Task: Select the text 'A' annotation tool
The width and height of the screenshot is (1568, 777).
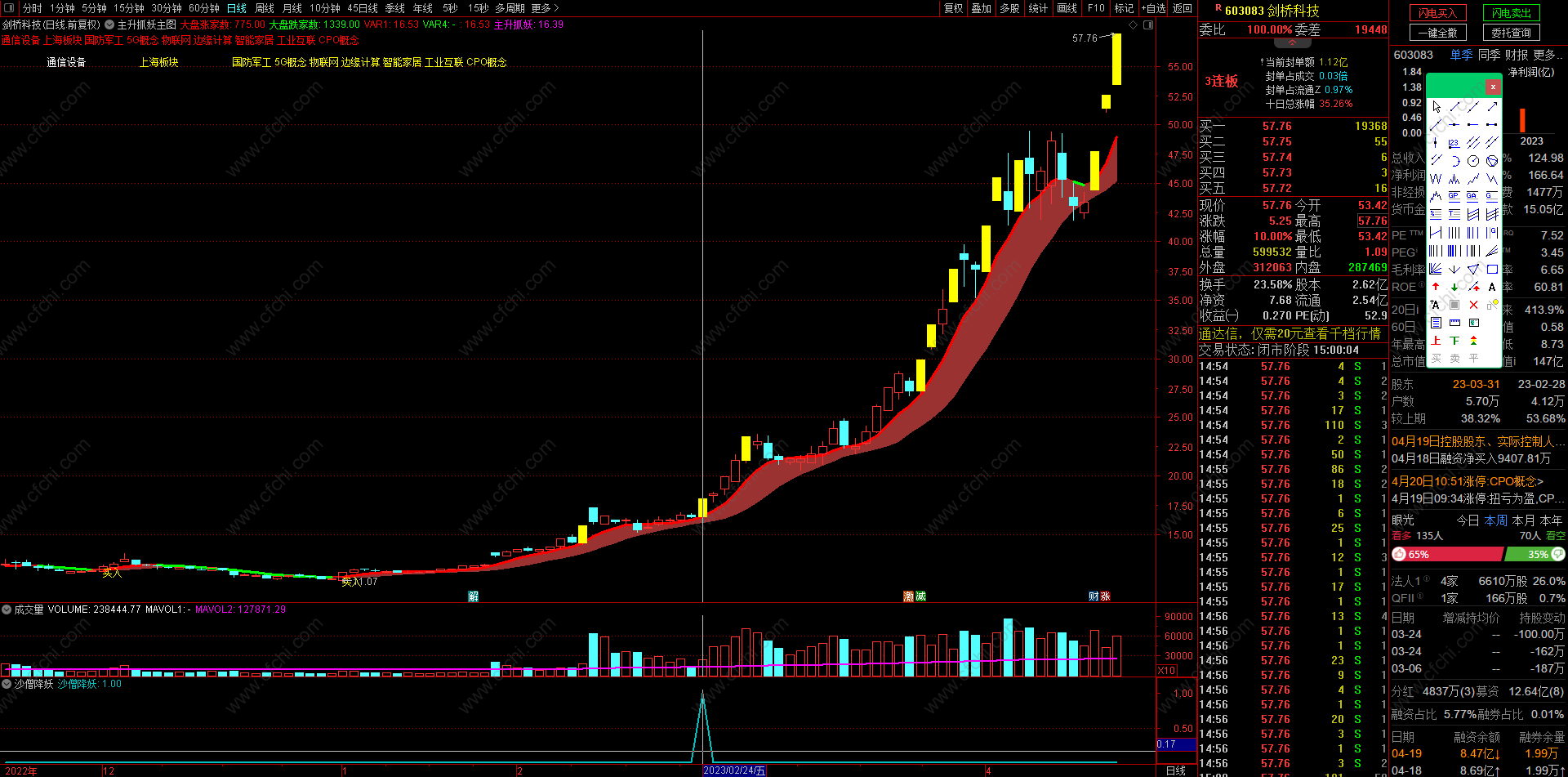Action: (1492, 287)
